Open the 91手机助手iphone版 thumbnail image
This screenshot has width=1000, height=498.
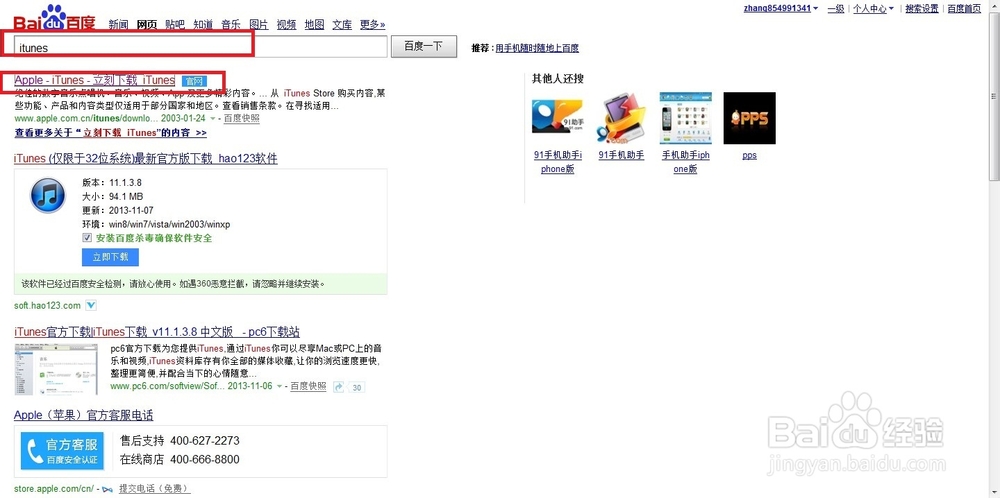557,118
